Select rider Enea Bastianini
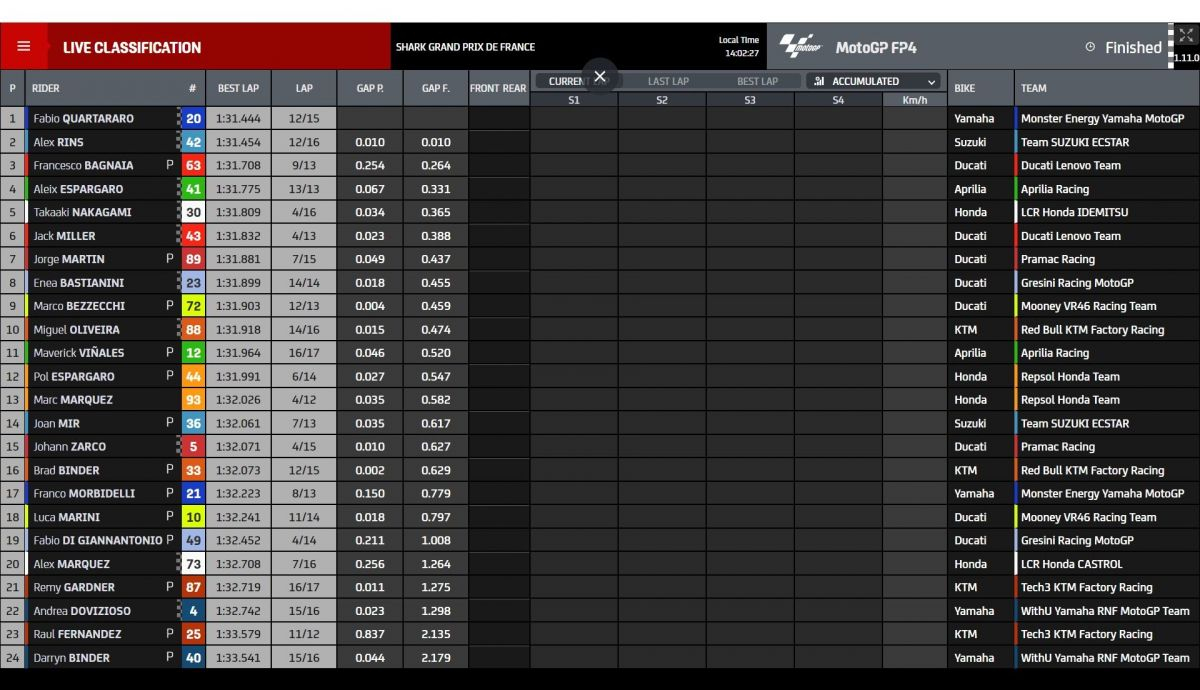 [x=80, y=282]
